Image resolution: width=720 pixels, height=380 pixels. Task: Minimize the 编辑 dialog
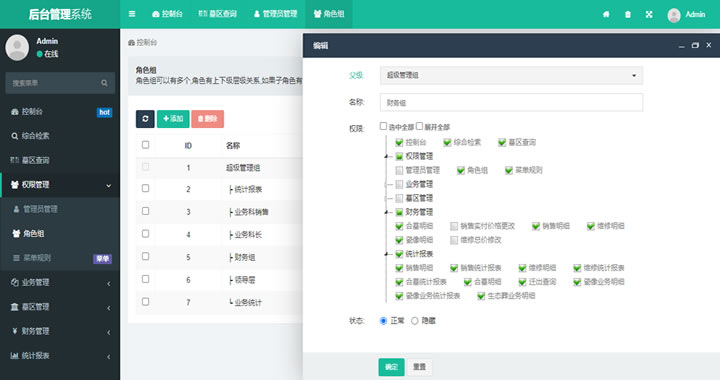(x=681, y=45)
